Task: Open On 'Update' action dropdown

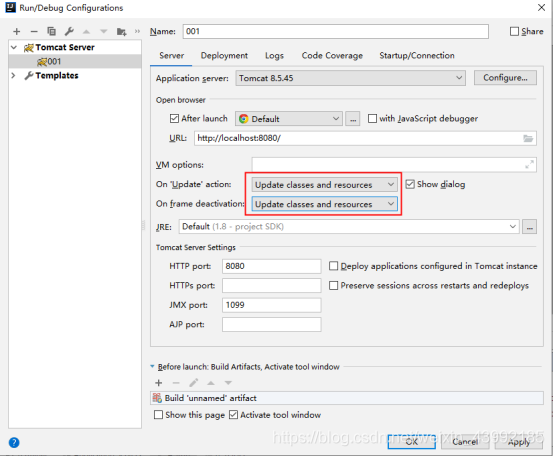Action: [325, 185]
